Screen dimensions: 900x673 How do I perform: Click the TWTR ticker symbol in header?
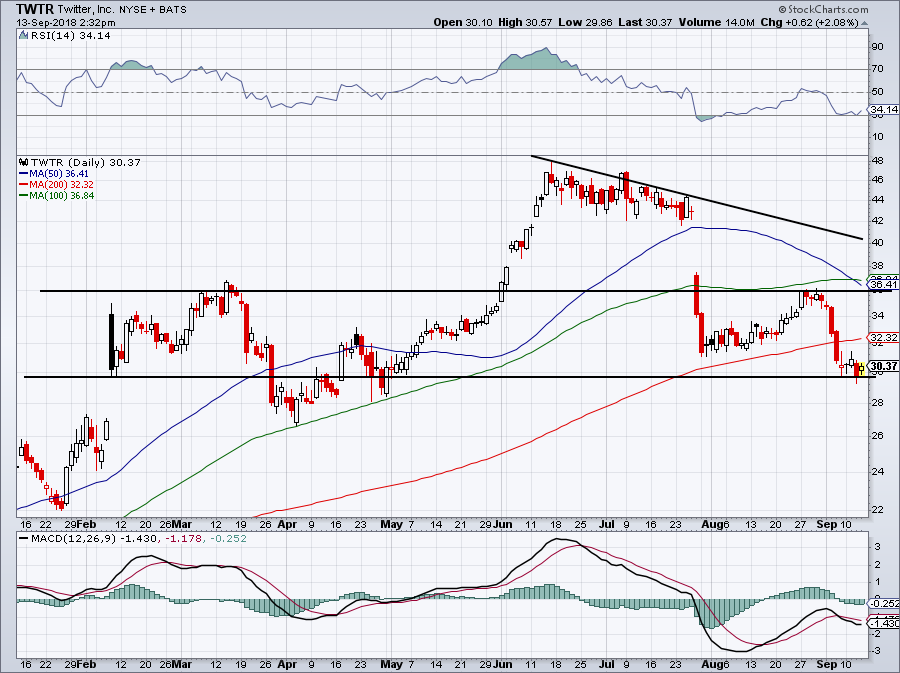[34, 9]
